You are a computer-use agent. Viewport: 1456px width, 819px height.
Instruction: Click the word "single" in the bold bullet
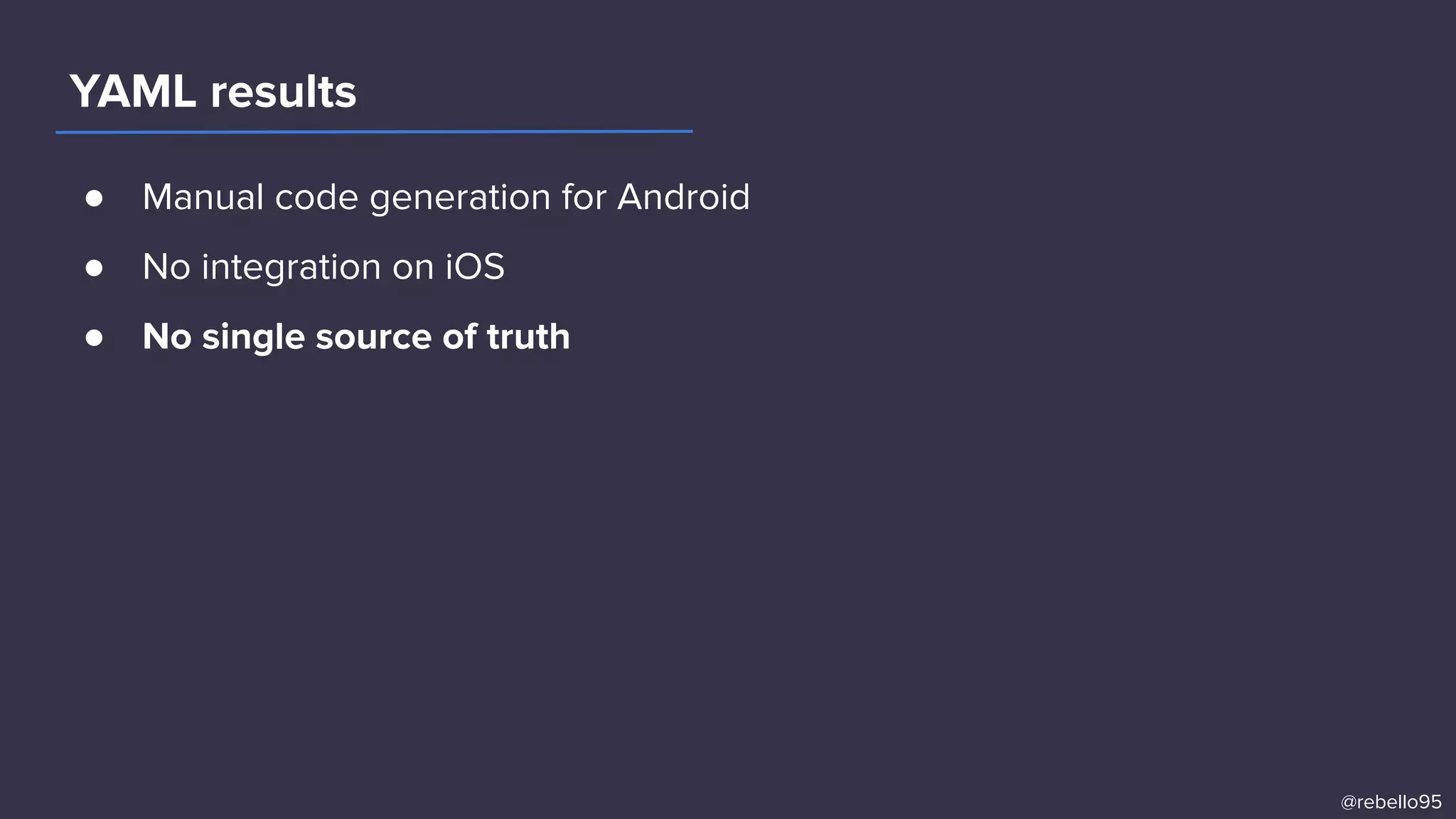[x=253, y=338]
